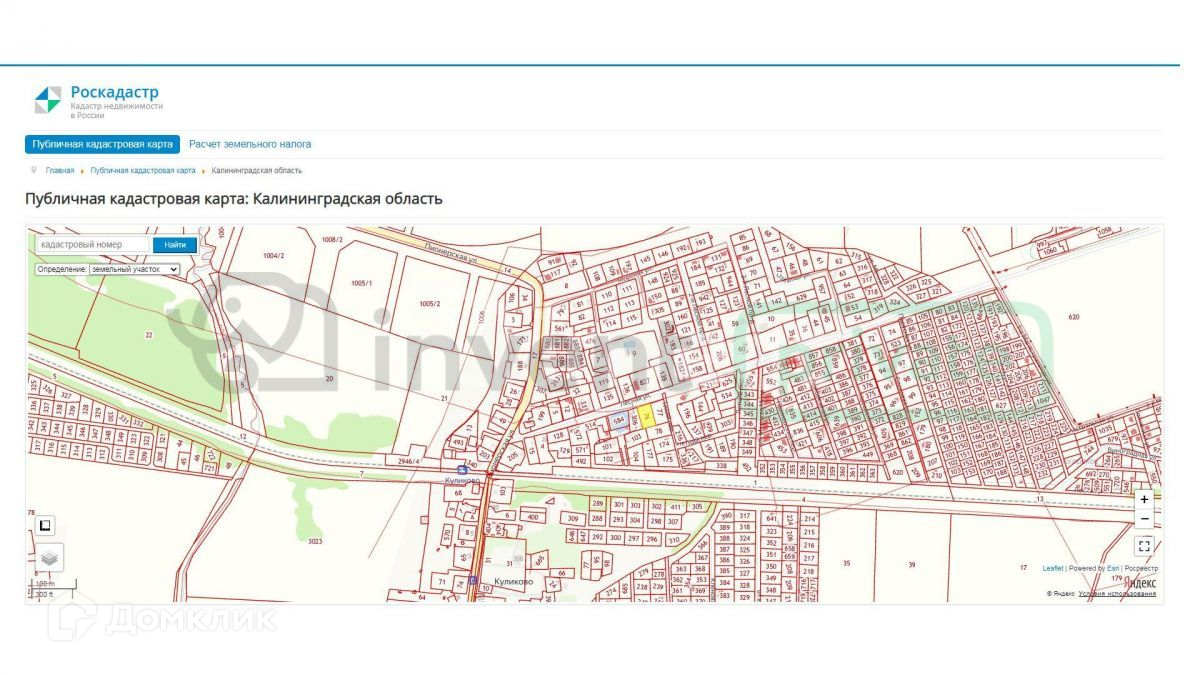Open the Публичная кадастровая карта tab
This screenshot has width=1200, height=675.
click(x=102, y=144)
